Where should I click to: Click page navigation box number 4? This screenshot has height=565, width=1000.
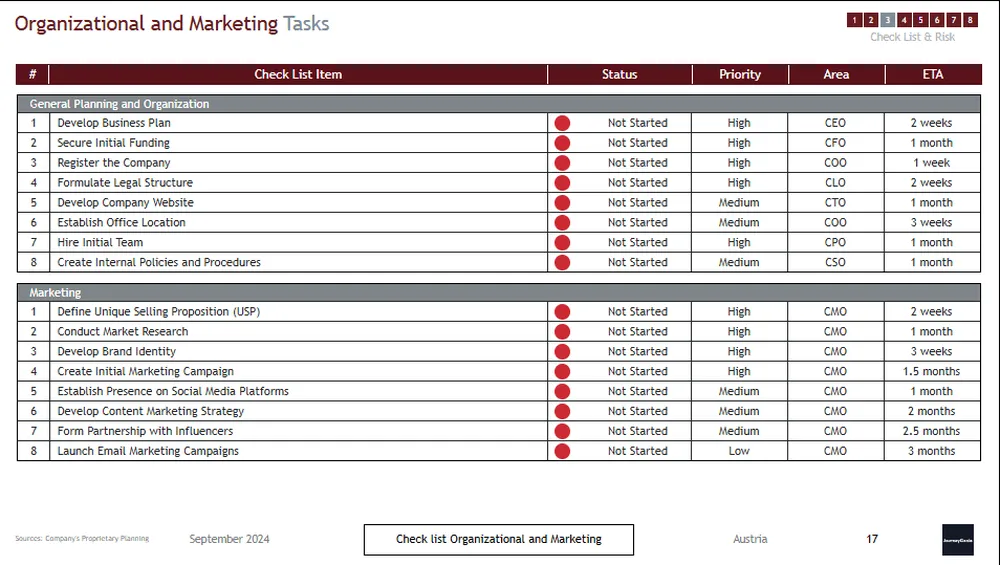click(x=904, y=20)
